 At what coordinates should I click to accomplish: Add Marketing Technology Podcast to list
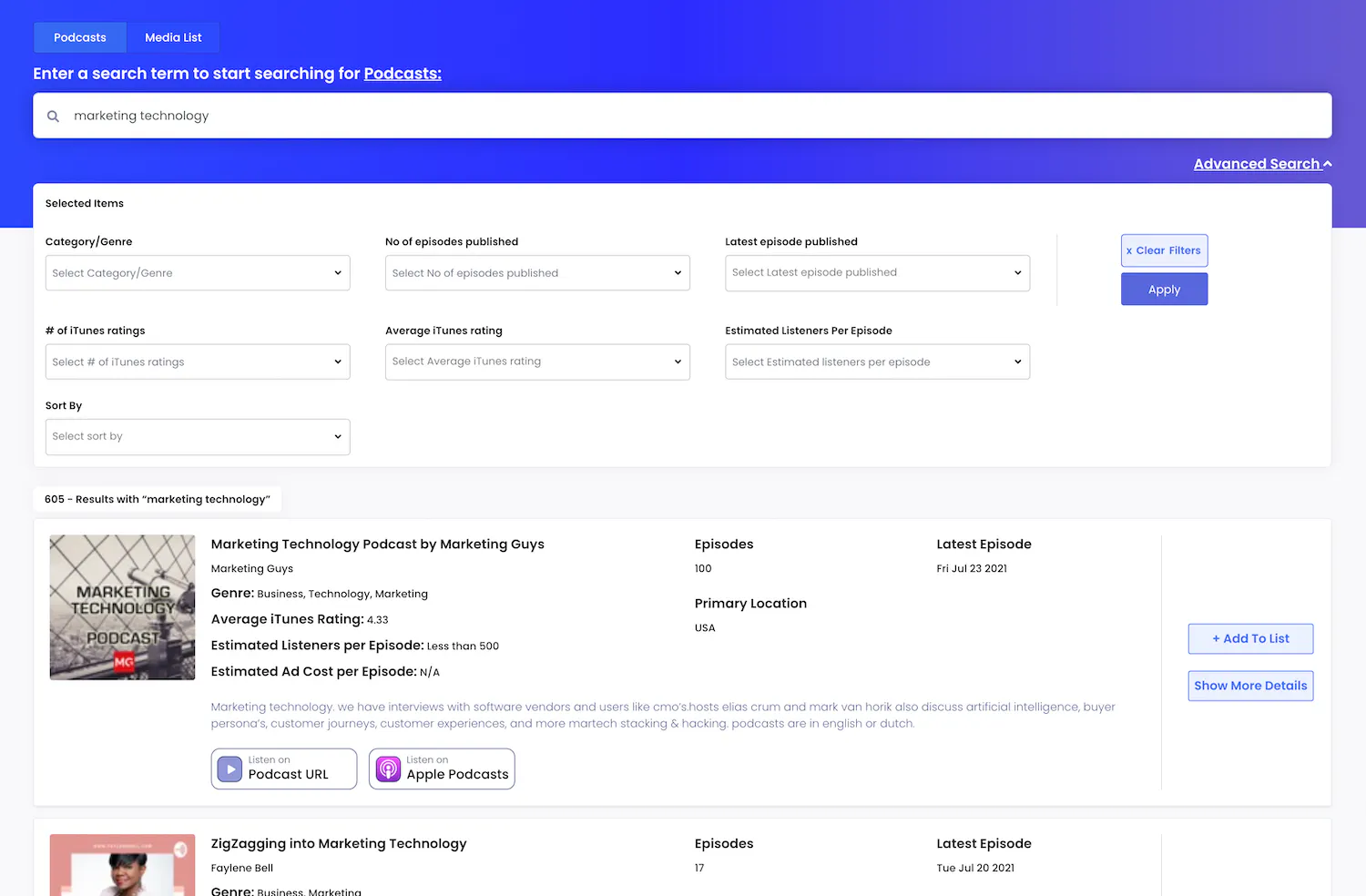[x=1250, y=638]
